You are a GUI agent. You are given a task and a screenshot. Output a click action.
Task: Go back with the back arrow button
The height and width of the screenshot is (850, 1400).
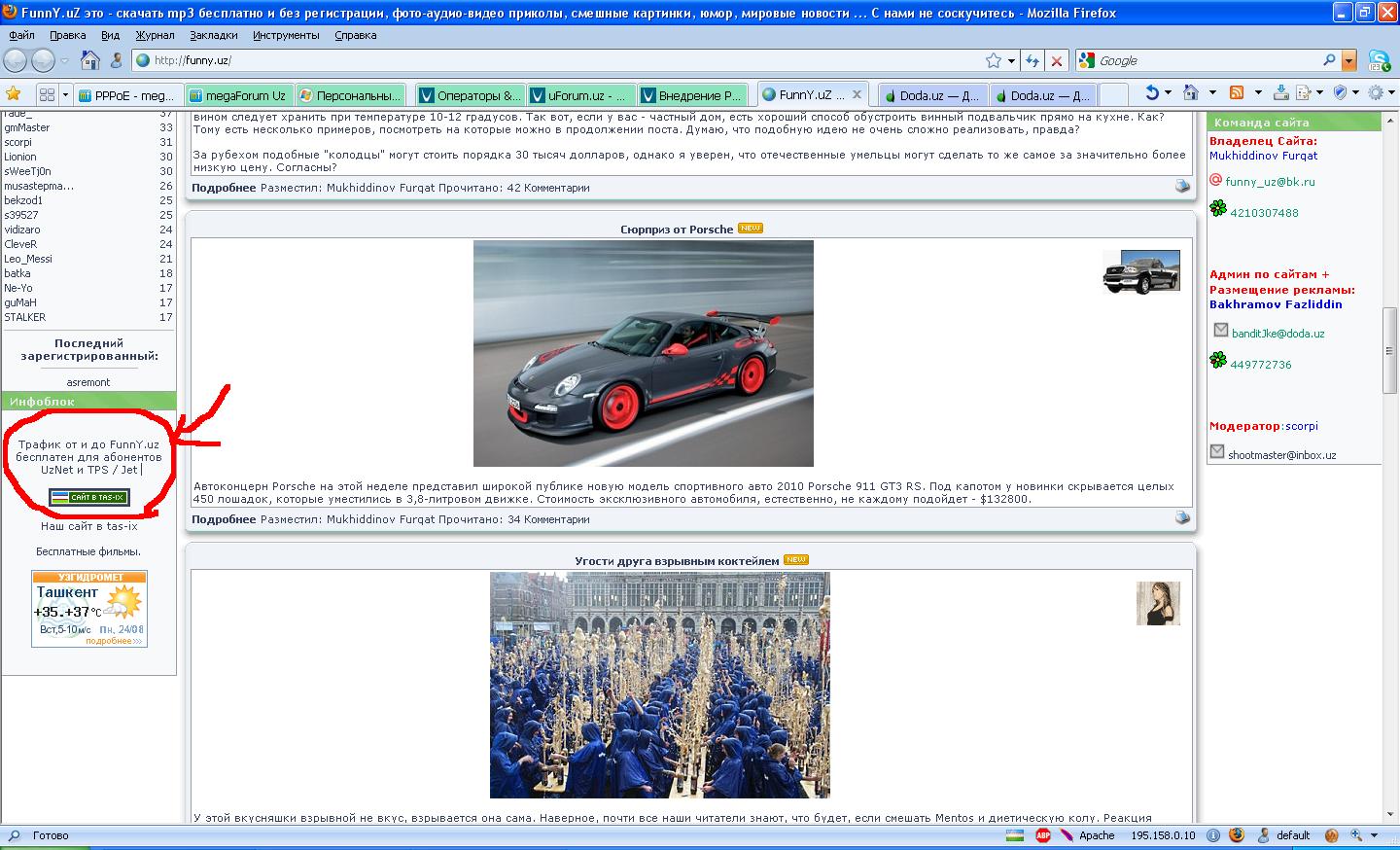[15, 60]
